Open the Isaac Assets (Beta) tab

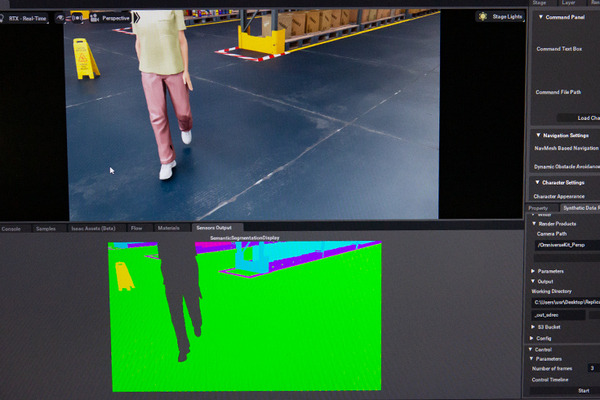point(93,228)
